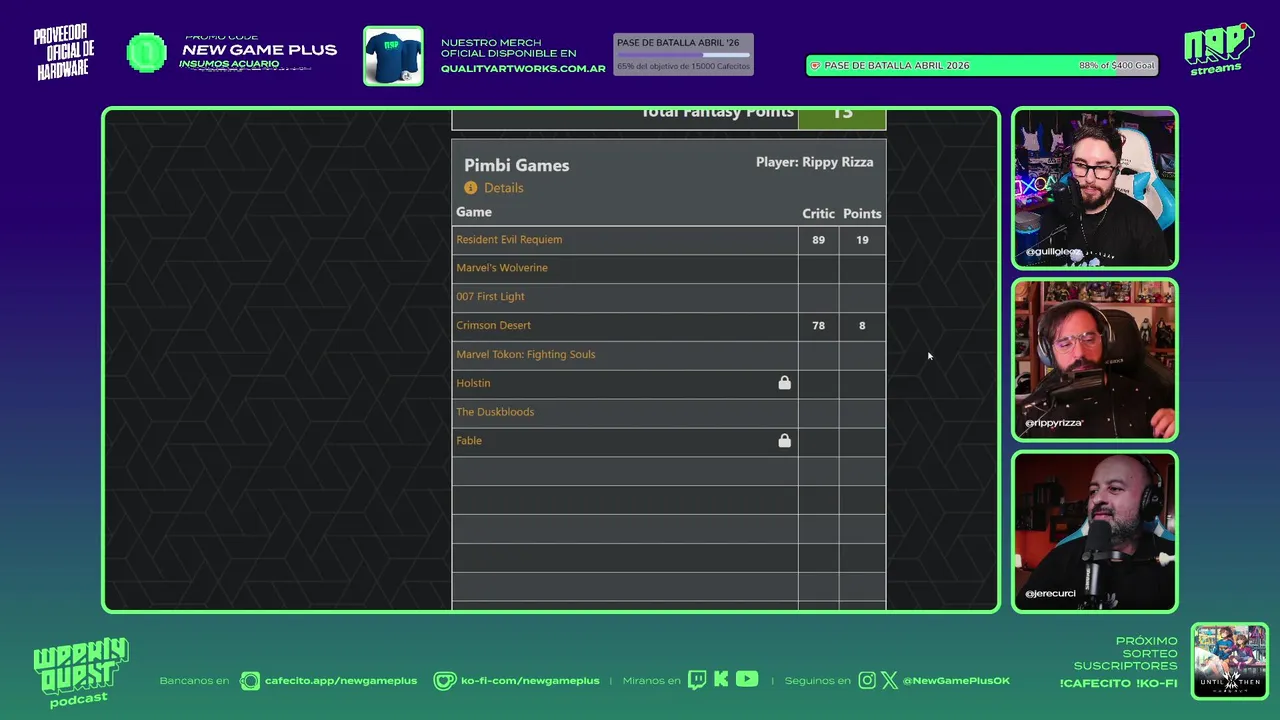This screenshot has width=1280, height=720.
Task: Click the Pase de Batalla Abril '26 cafecitos bar
Action: pos(683,55)
